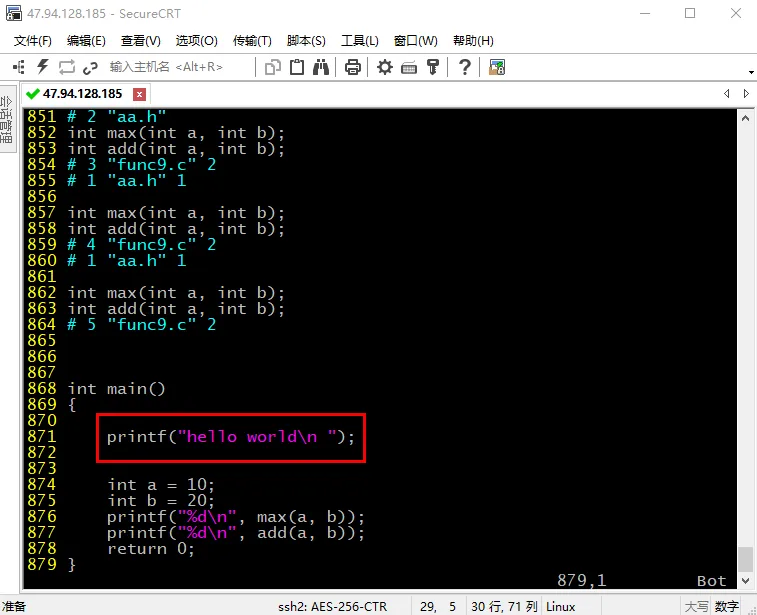Click the SecureFX icon in toolbar
757x615 pixels.
pos(497,67)
